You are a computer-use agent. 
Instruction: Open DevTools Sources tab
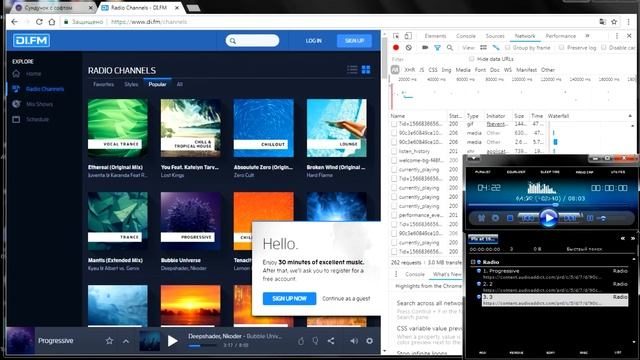coord(495,36)
